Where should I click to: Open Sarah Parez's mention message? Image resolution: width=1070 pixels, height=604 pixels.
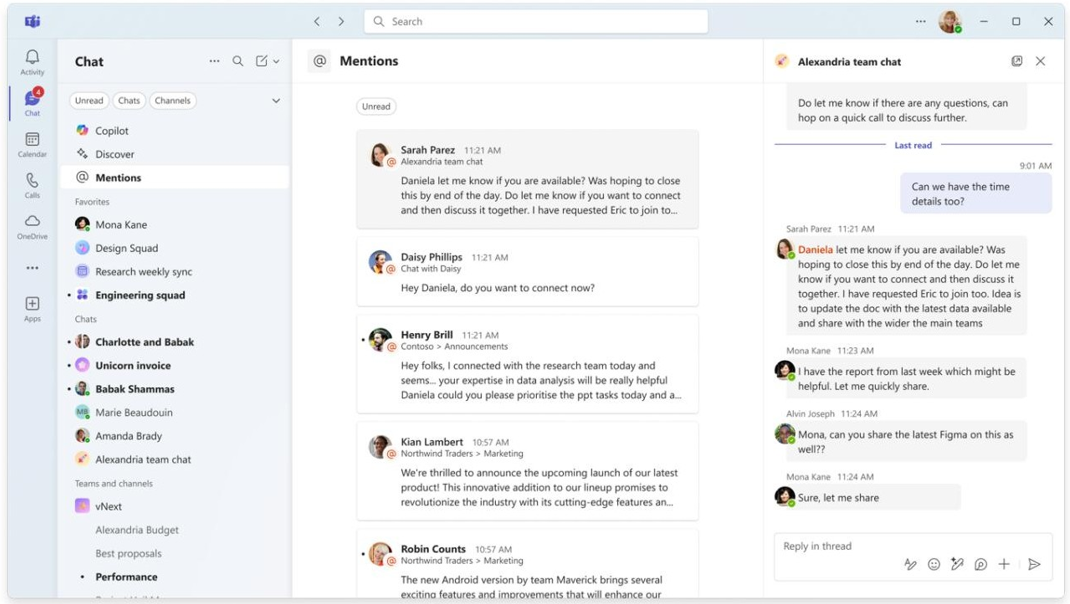tap(527, 180)
